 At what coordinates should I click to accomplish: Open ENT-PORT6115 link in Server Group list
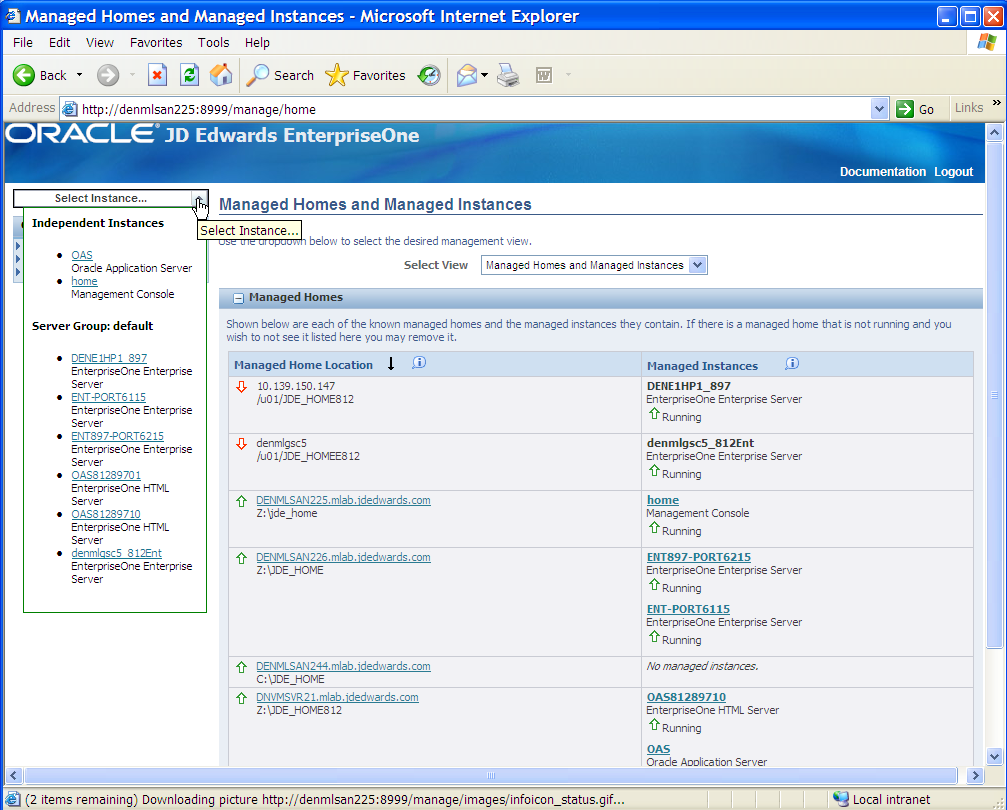109,397
